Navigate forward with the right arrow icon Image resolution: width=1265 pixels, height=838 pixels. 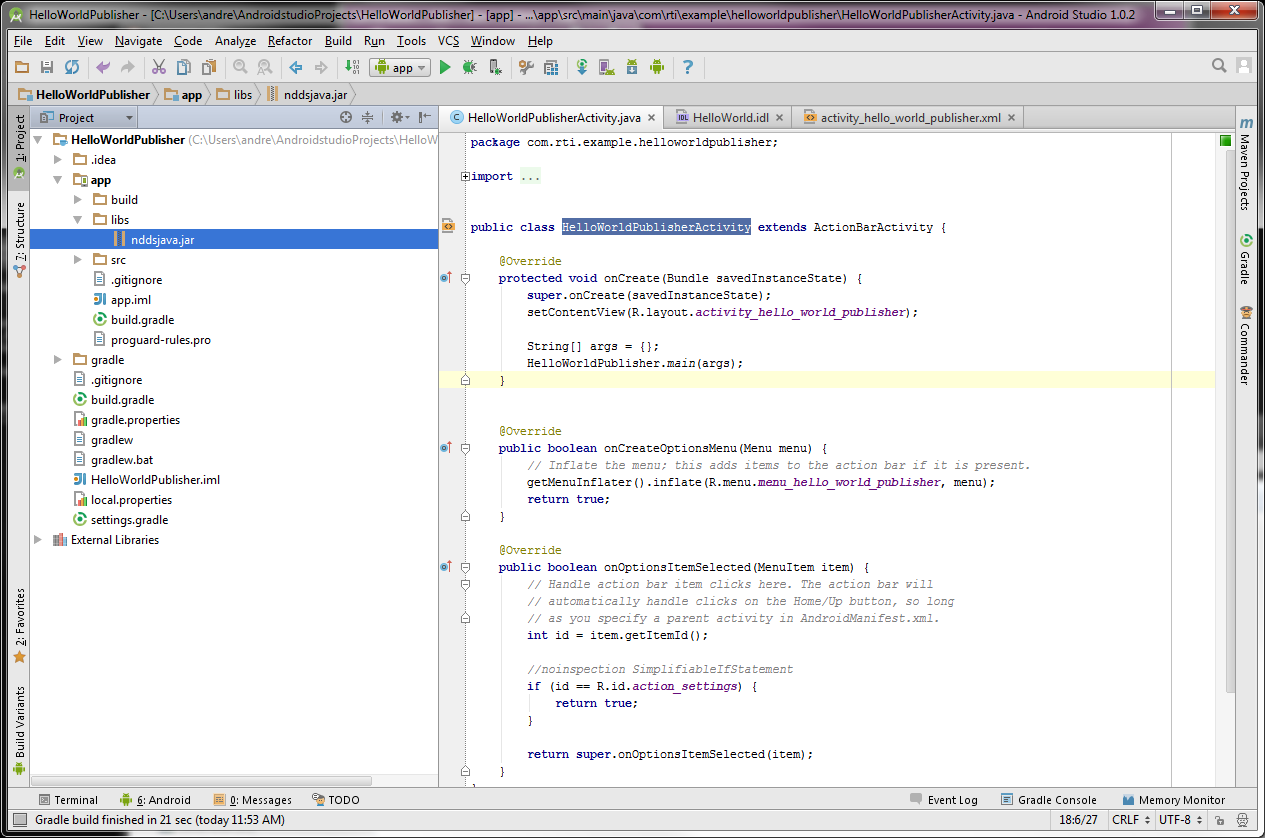tap(321, 67)
